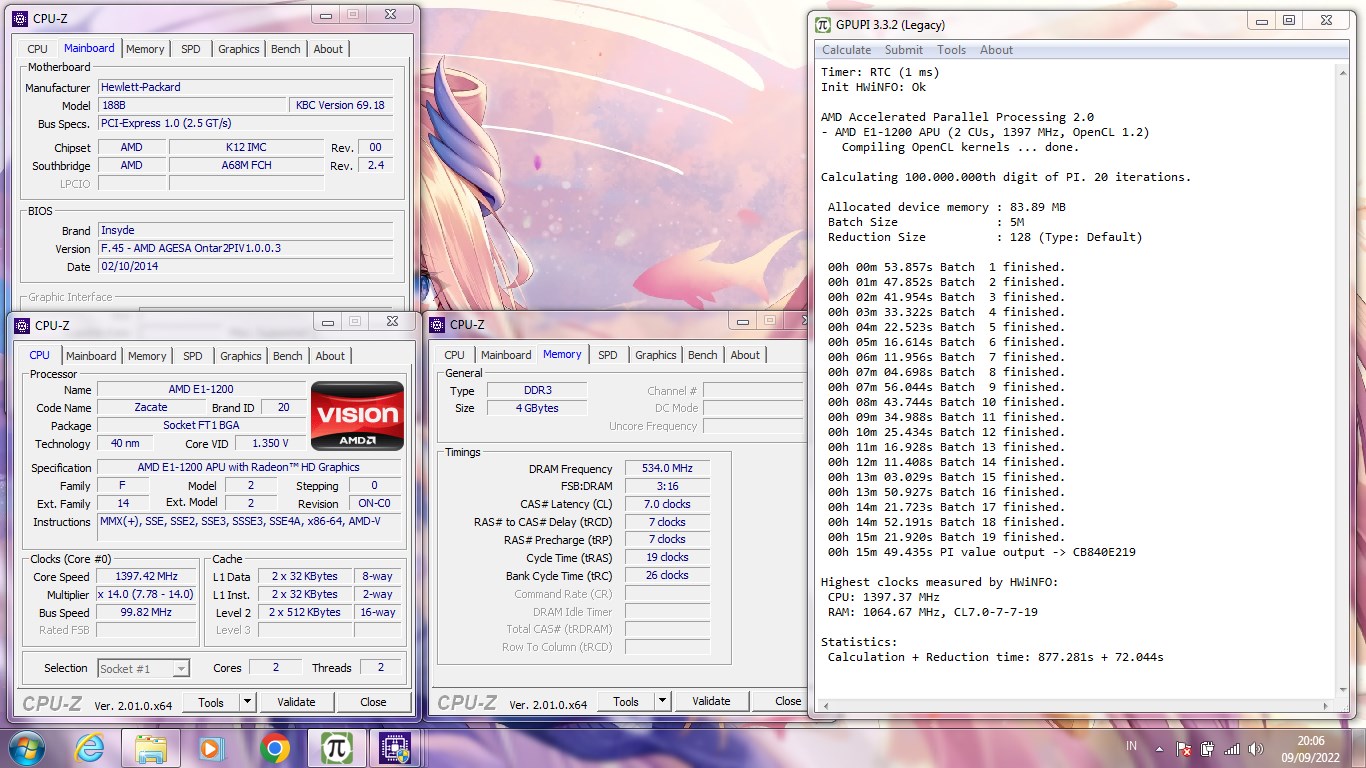Click the GPUPI pi icon in title bar
Screen dimensions: 1366x768
(822, 25)
